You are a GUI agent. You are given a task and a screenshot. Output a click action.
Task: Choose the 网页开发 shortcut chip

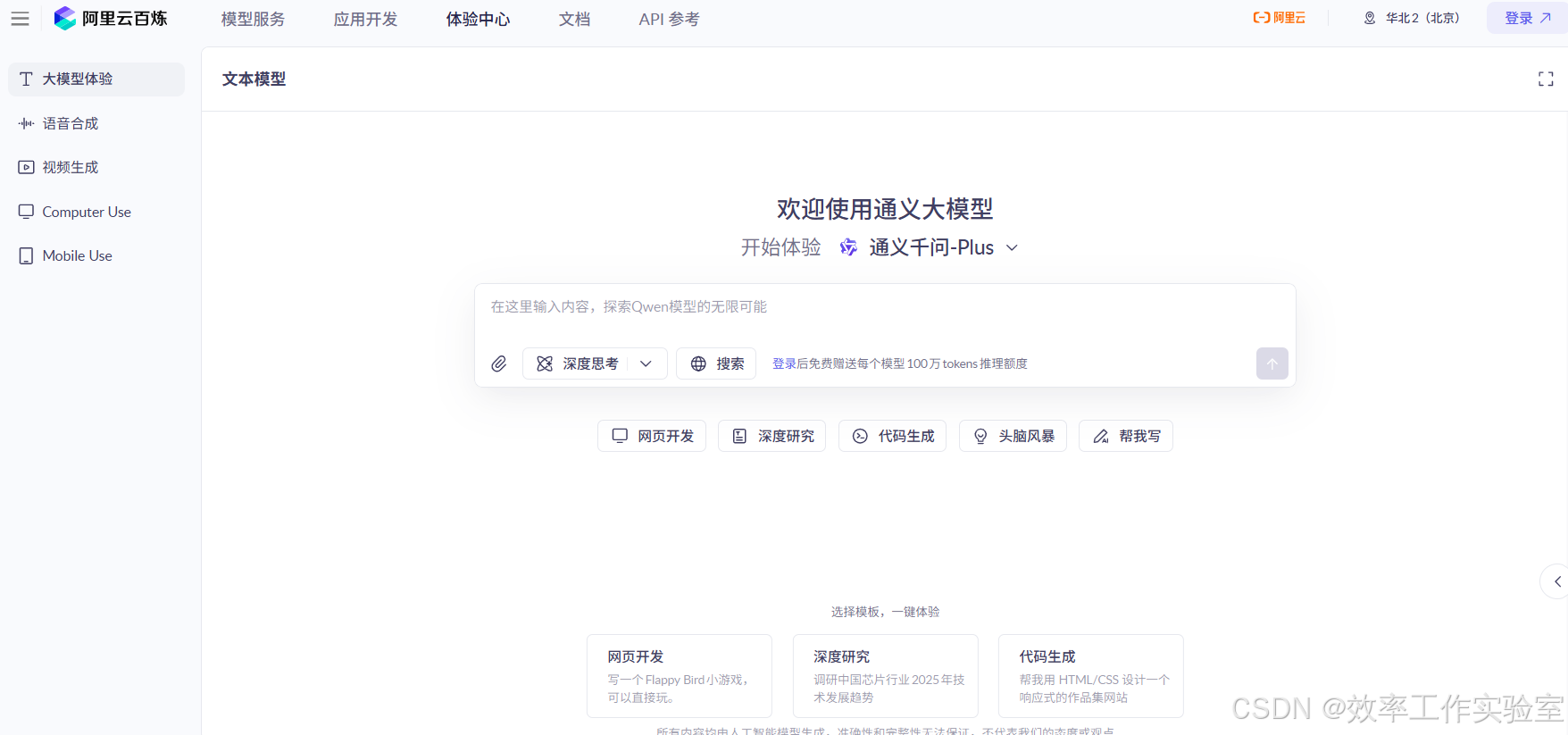[652, 436]
